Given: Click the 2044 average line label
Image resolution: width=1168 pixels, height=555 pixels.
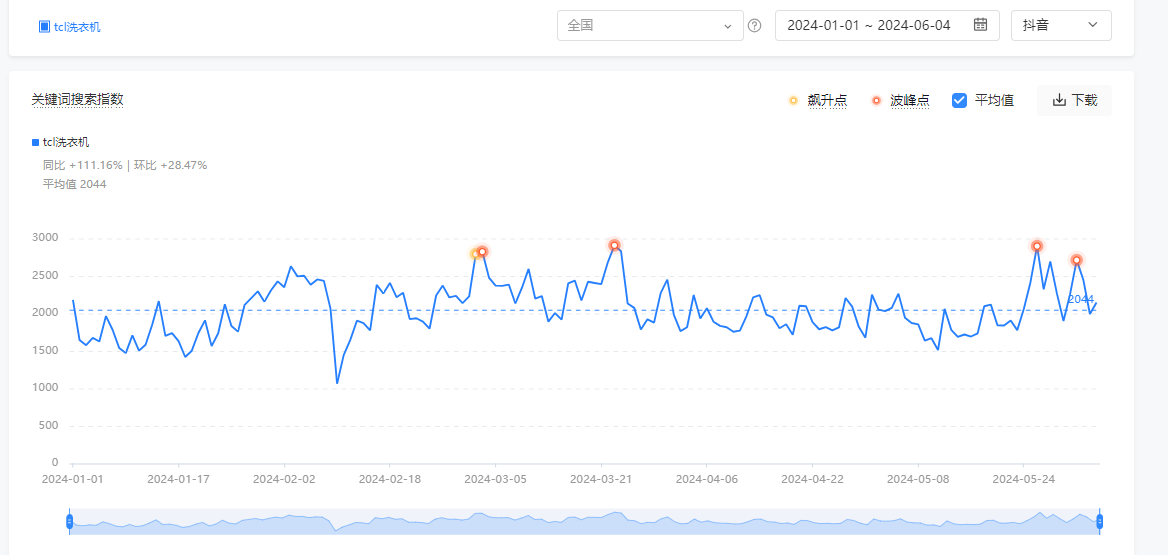Looking at the screenshot, I should [x=1081, y=299].
